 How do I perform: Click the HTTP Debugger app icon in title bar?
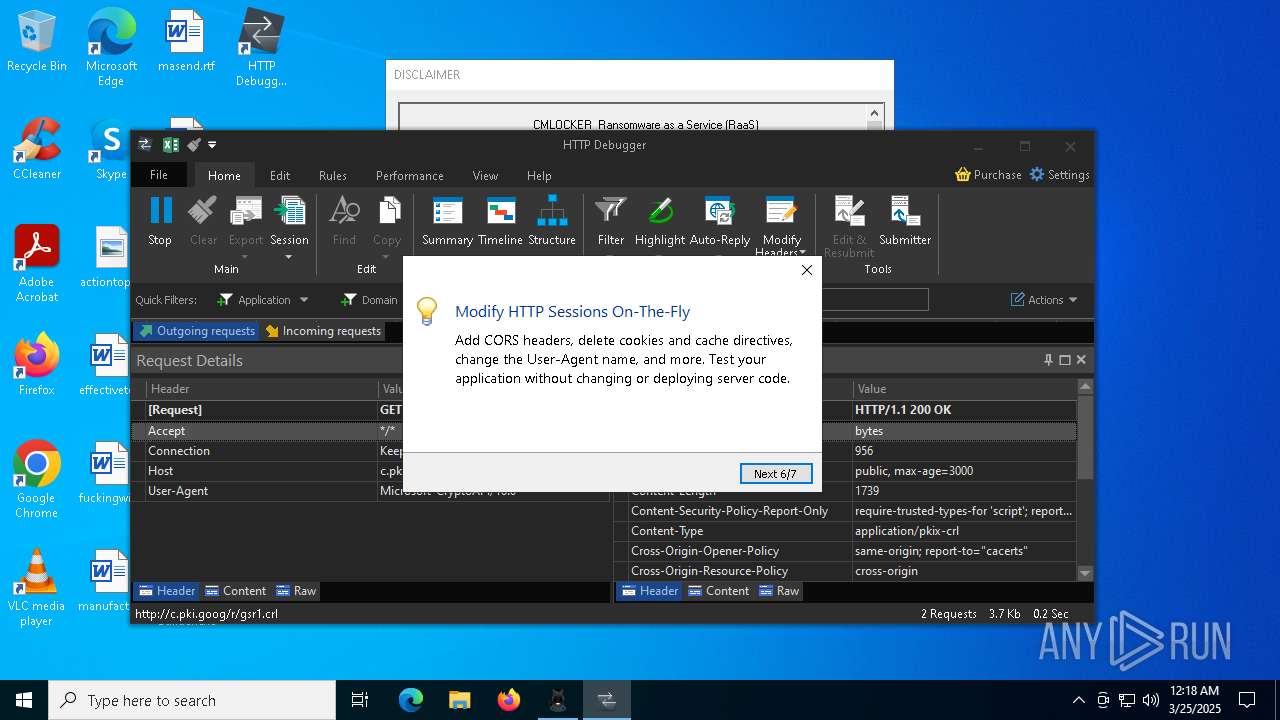coord(145,145)
